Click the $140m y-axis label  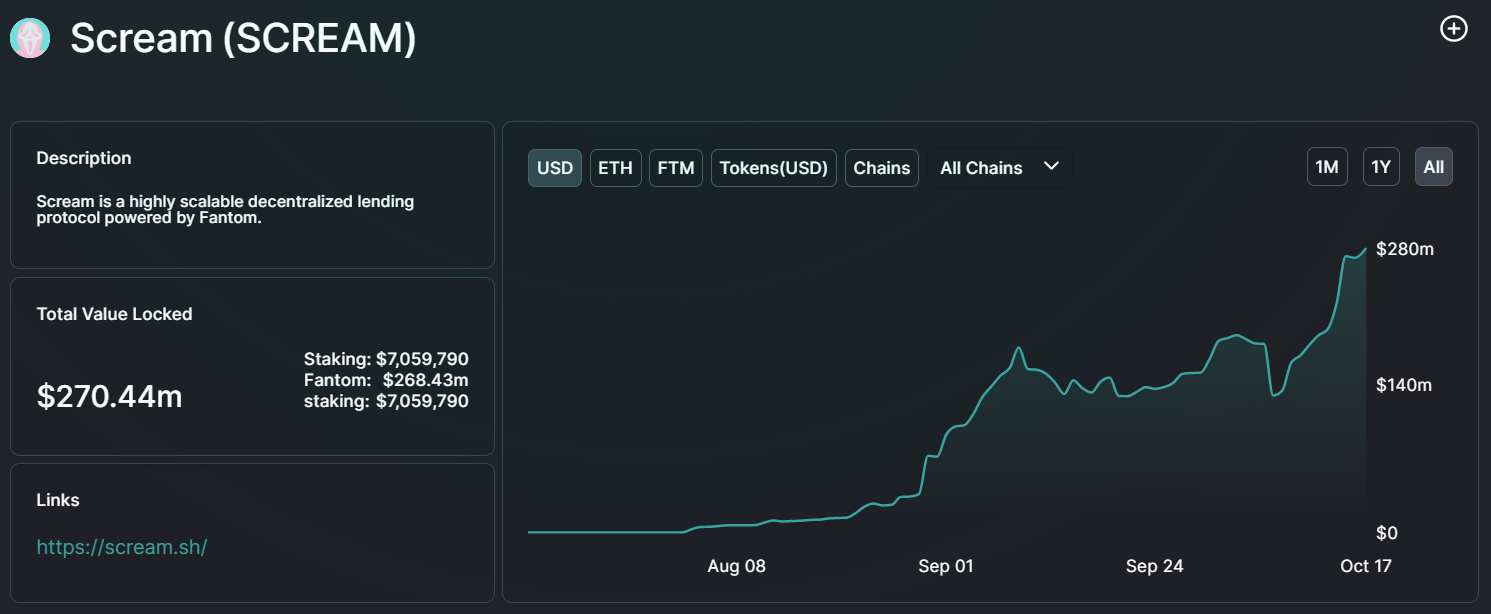[1405, 385]
